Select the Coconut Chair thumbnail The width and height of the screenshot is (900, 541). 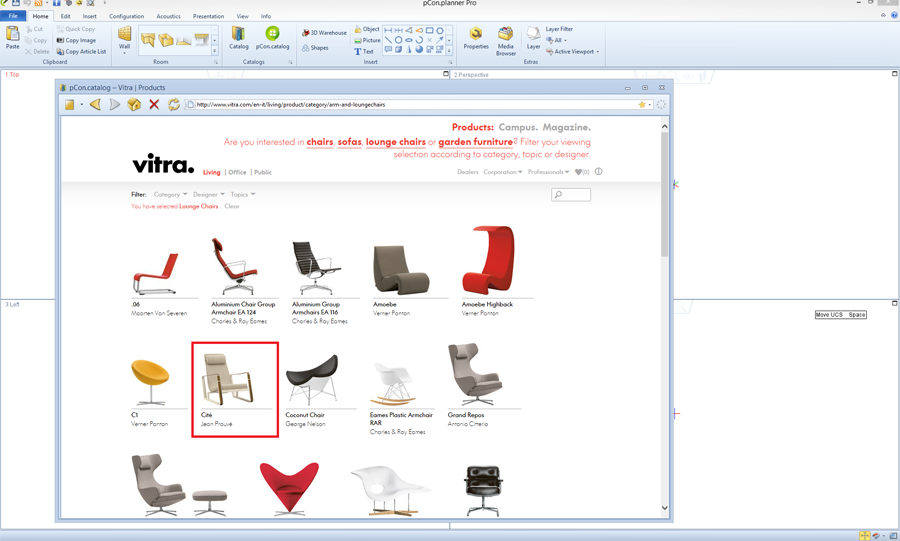[312, 380]
